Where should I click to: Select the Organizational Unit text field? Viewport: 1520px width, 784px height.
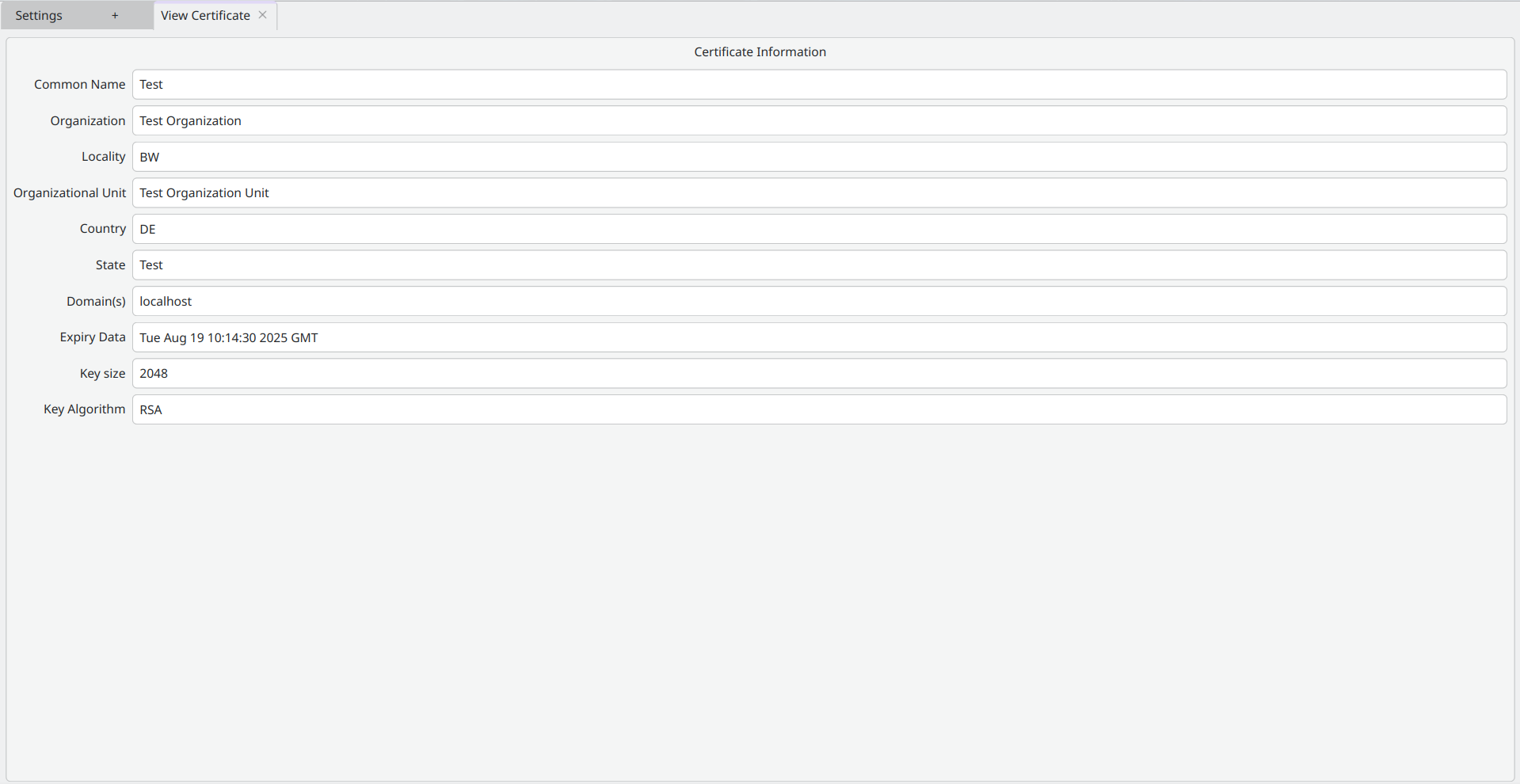click(818, 193)
